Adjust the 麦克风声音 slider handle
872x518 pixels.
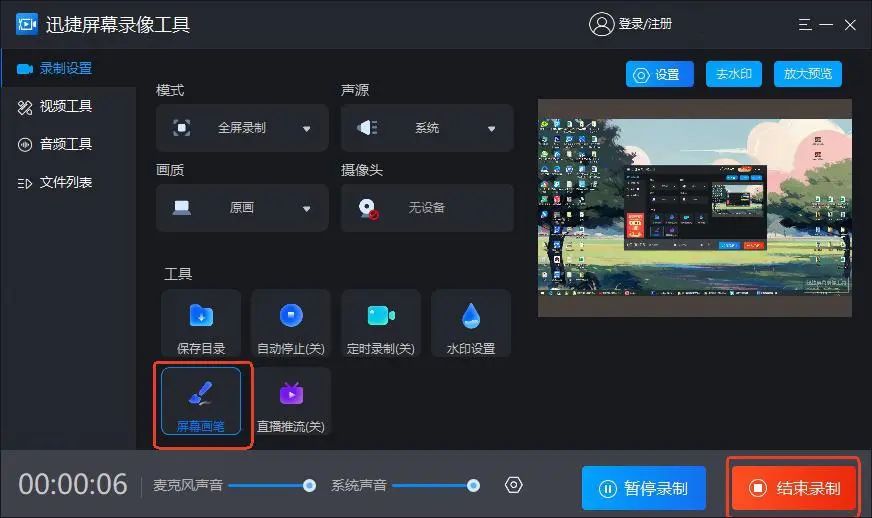coord(310,486)
